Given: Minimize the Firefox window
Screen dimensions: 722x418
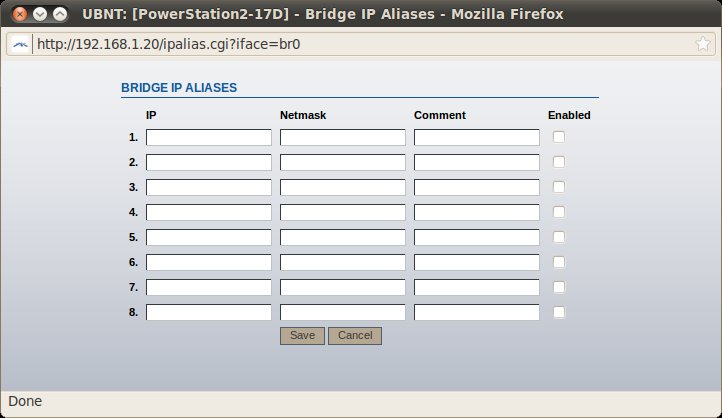Looking at the screenshot, I should 39,14.
